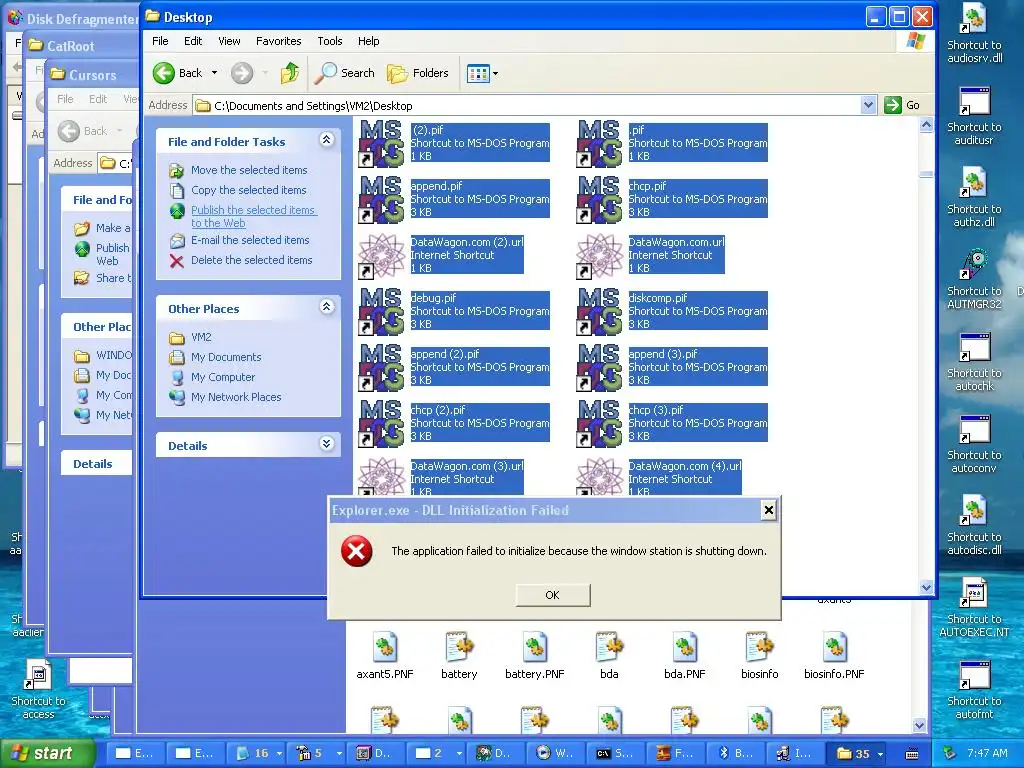This screenshot has height=768, width=1024.
Task: Select the biosinfo file icon
Action: [760, 648]
